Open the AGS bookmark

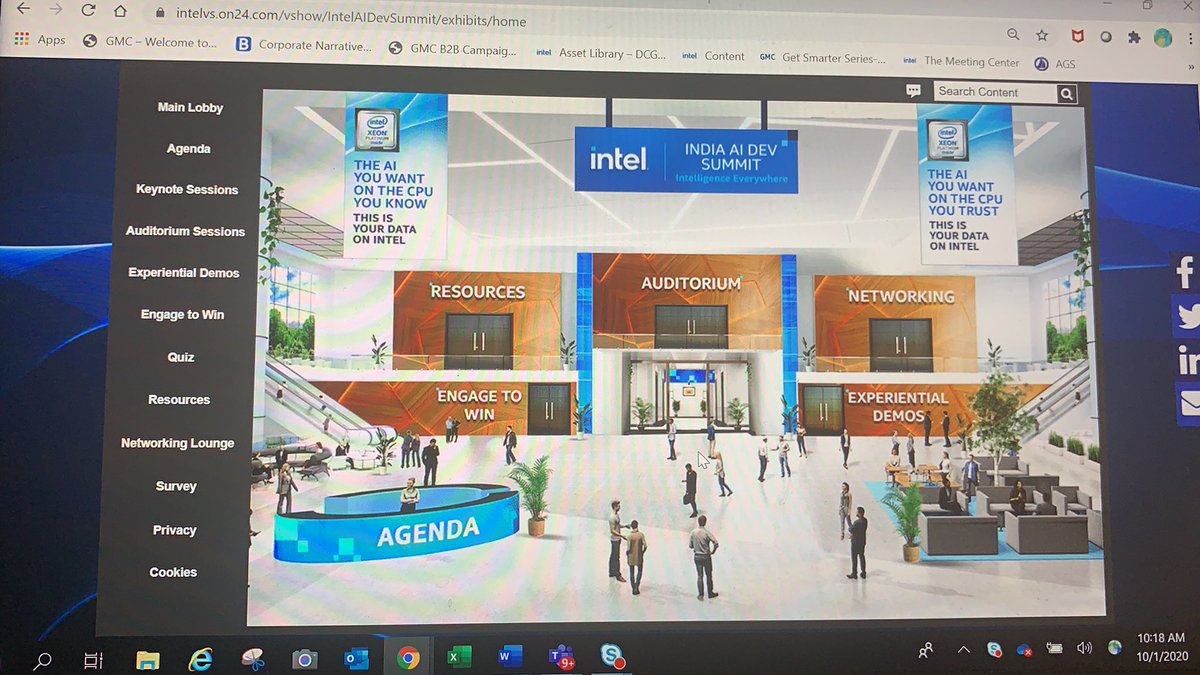point(1055,64)
